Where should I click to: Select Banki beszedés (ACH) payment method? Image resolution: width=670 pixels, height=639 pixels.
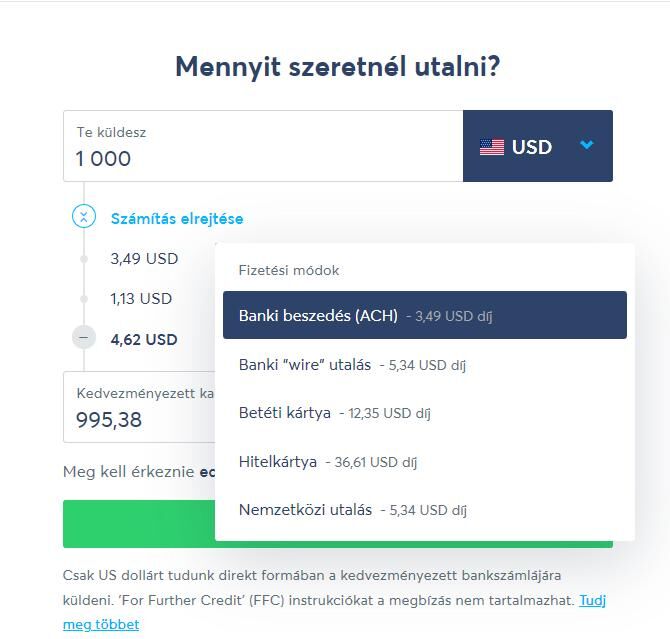click(425, 315)
